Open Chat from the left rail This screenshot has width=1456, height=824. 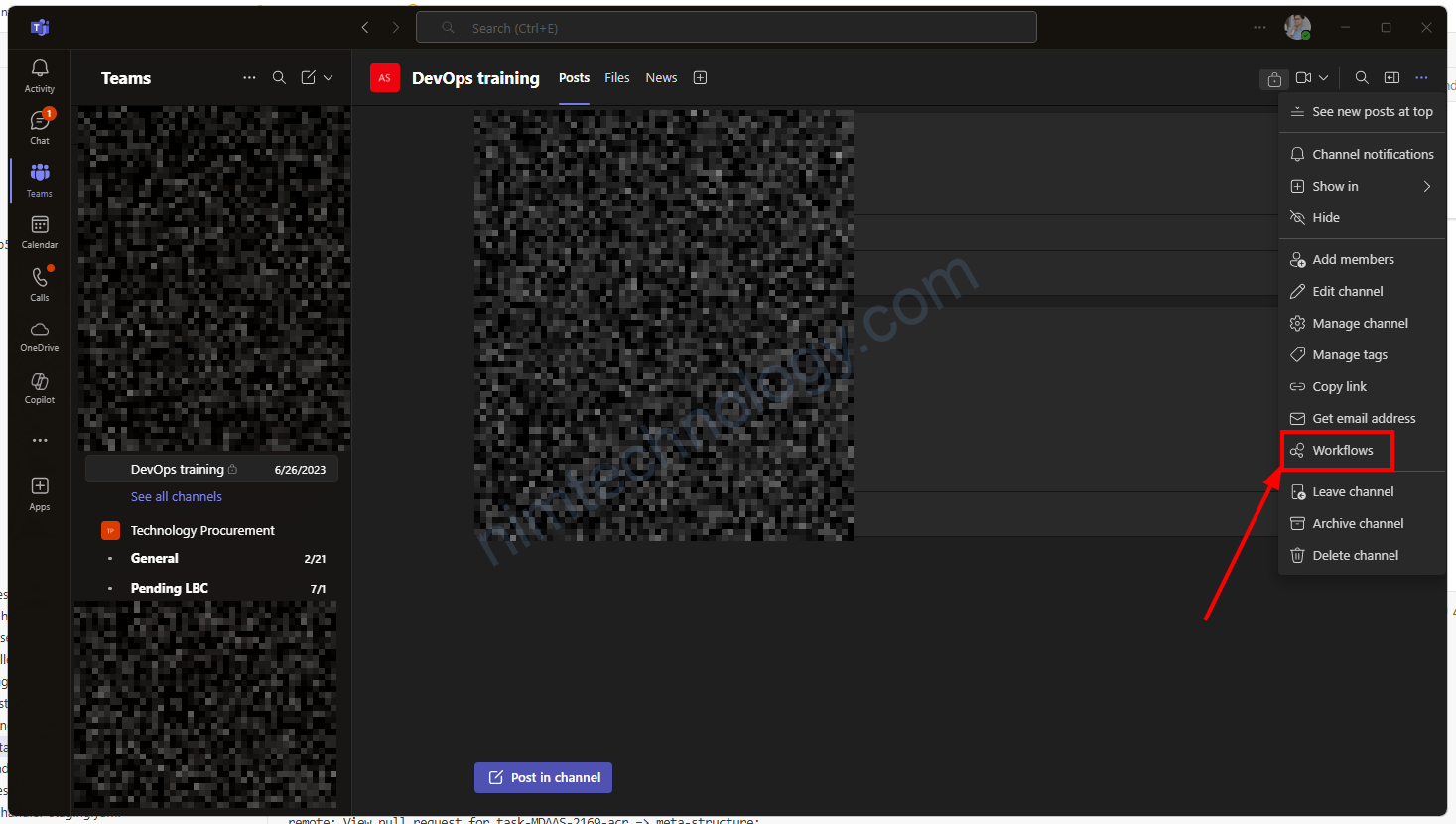tap(40, 127)
